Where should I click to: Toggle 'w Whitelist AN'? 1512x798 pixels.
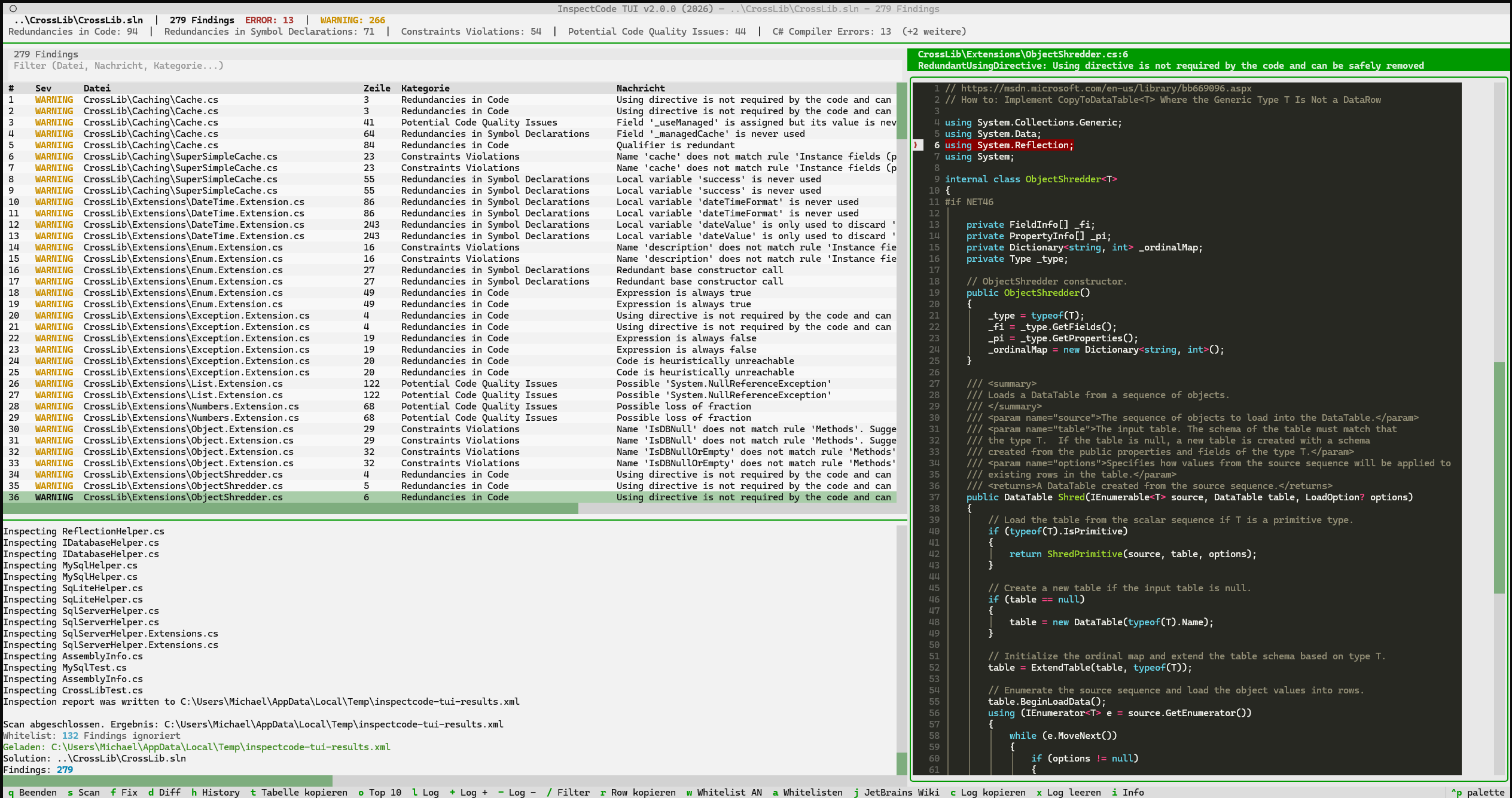pos(724,792)
